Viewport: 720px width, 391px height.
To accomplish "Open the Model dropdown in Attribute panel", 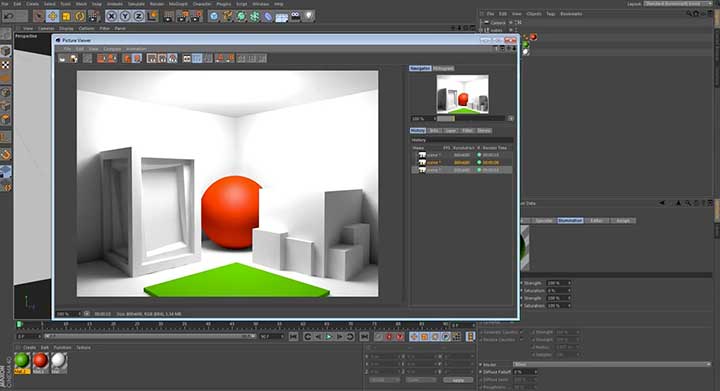I will 612,364.
